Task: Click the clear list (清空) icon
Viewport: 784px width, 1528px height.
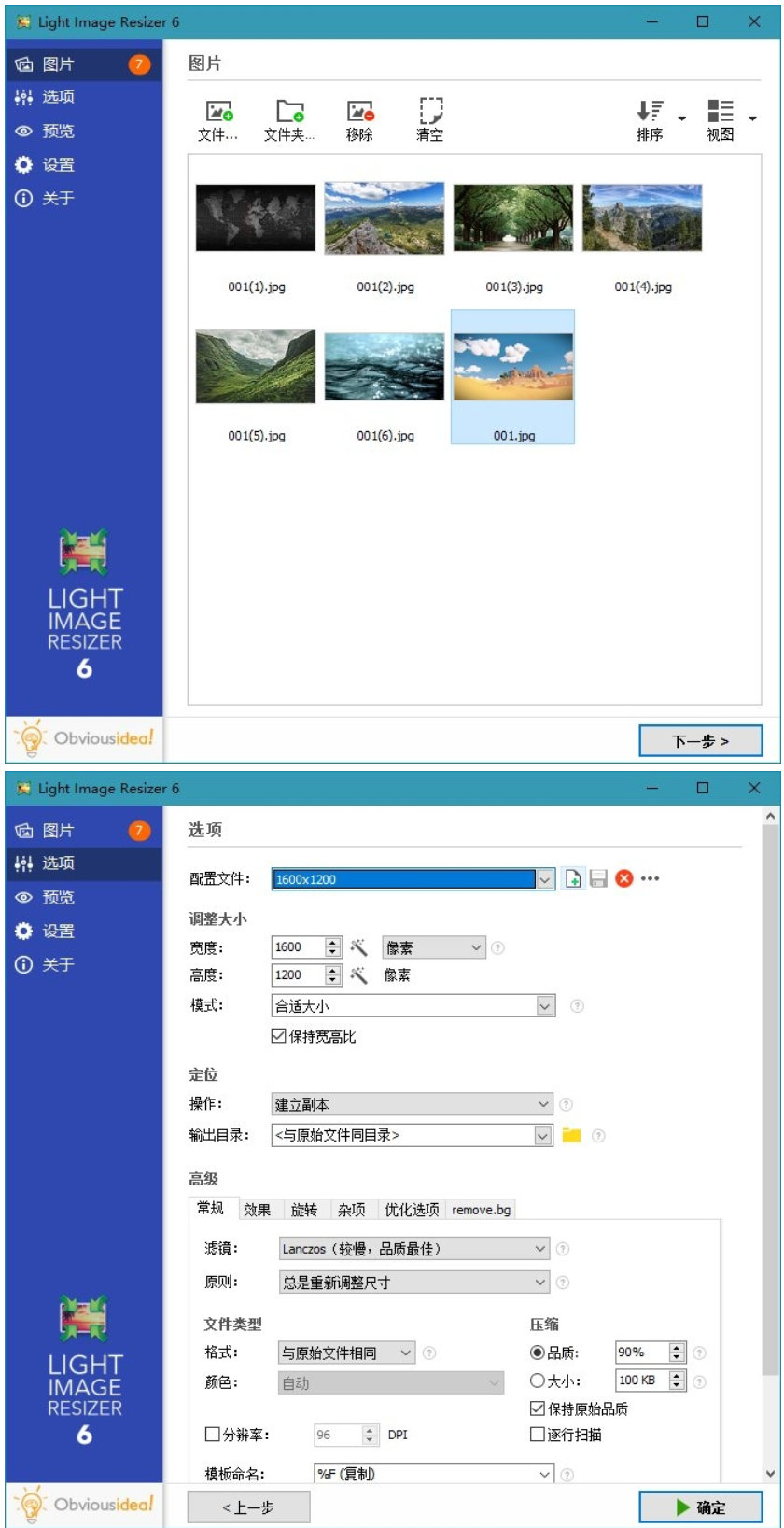Action: 429,113
